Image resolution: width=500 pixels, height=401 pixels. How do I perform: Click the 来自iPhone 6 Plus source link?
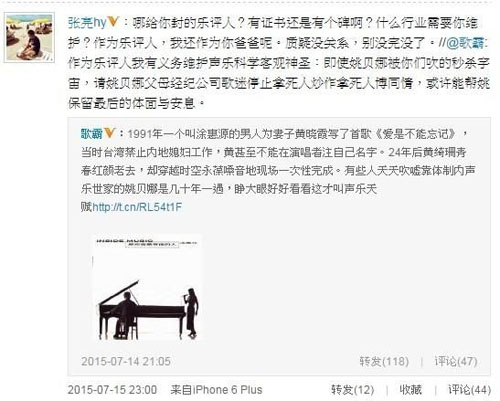coord(216,390)
